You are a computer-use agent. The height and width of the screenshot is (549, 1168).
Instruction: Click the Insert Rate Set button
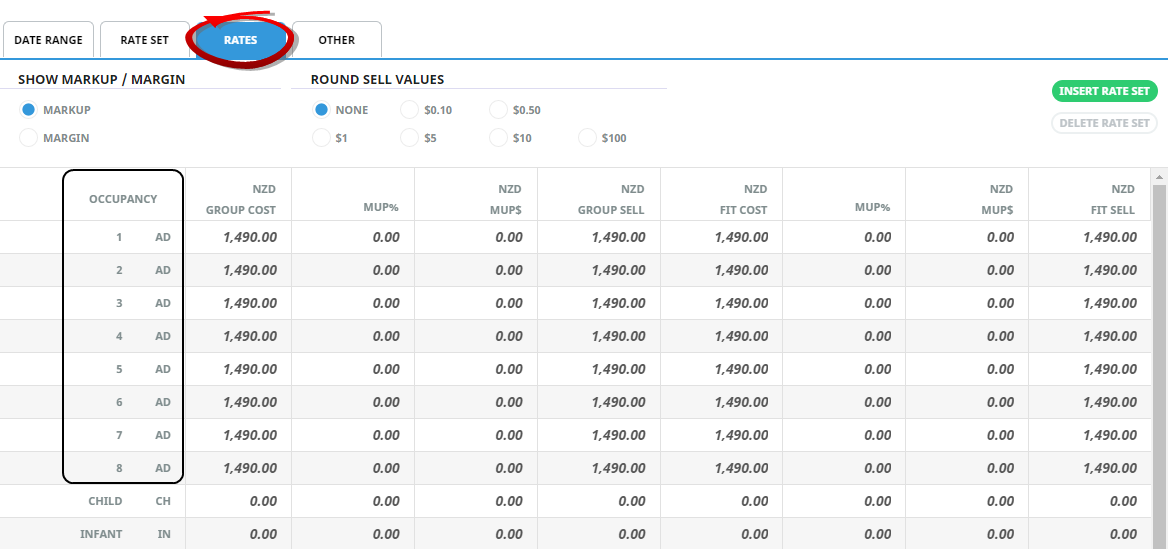coord(1104,91)
